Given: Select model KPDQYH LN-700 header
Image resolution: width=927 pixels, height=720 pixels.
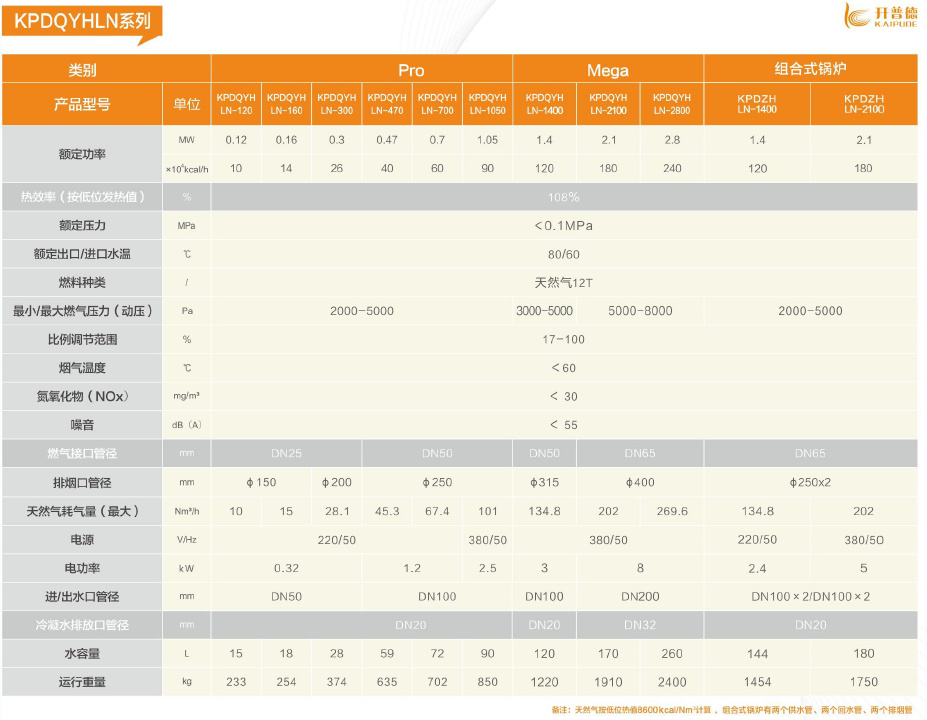Looking at the screenshot, I should pyautogui.click(x=437, y=104).
